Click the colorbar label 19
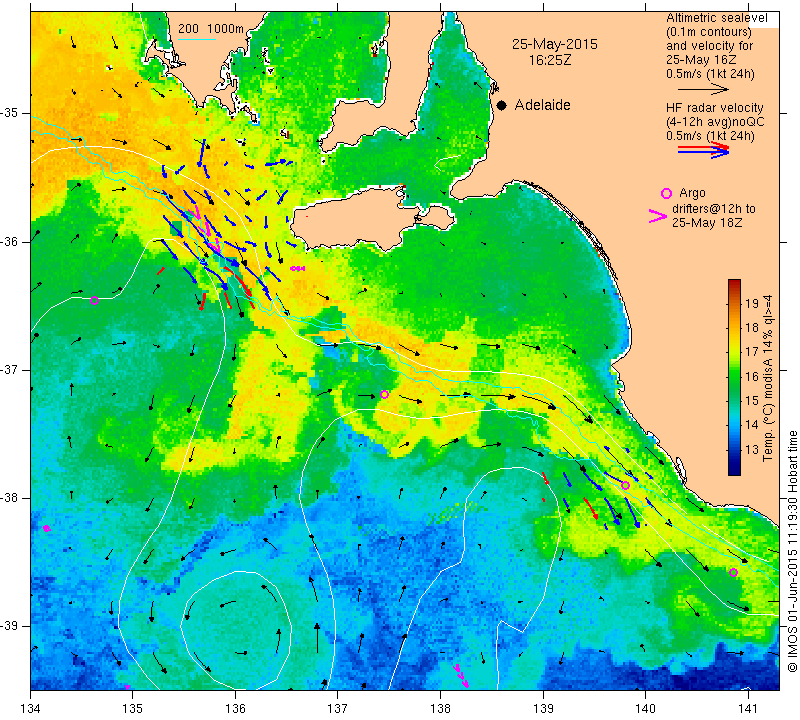 pyautogui.click(x=752, y=304)
